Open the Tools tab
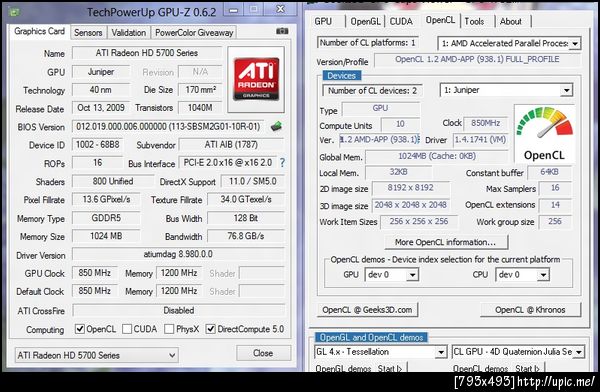 (474, 21)
